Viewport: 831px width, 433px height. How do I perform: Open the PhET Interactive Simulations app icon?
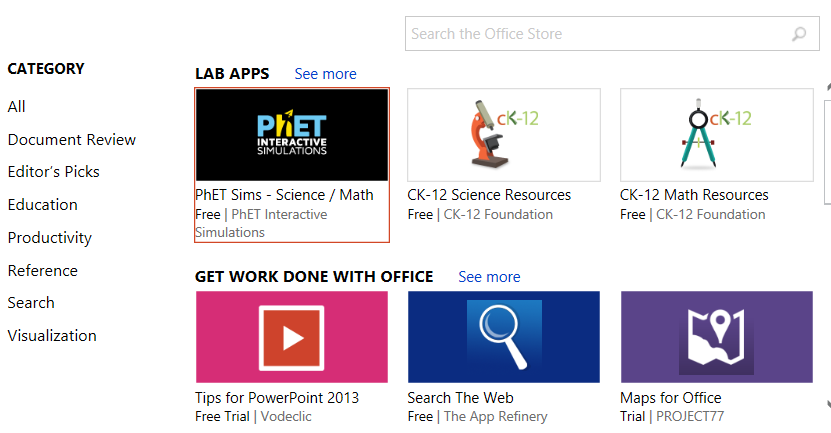[x=291, y=135]
